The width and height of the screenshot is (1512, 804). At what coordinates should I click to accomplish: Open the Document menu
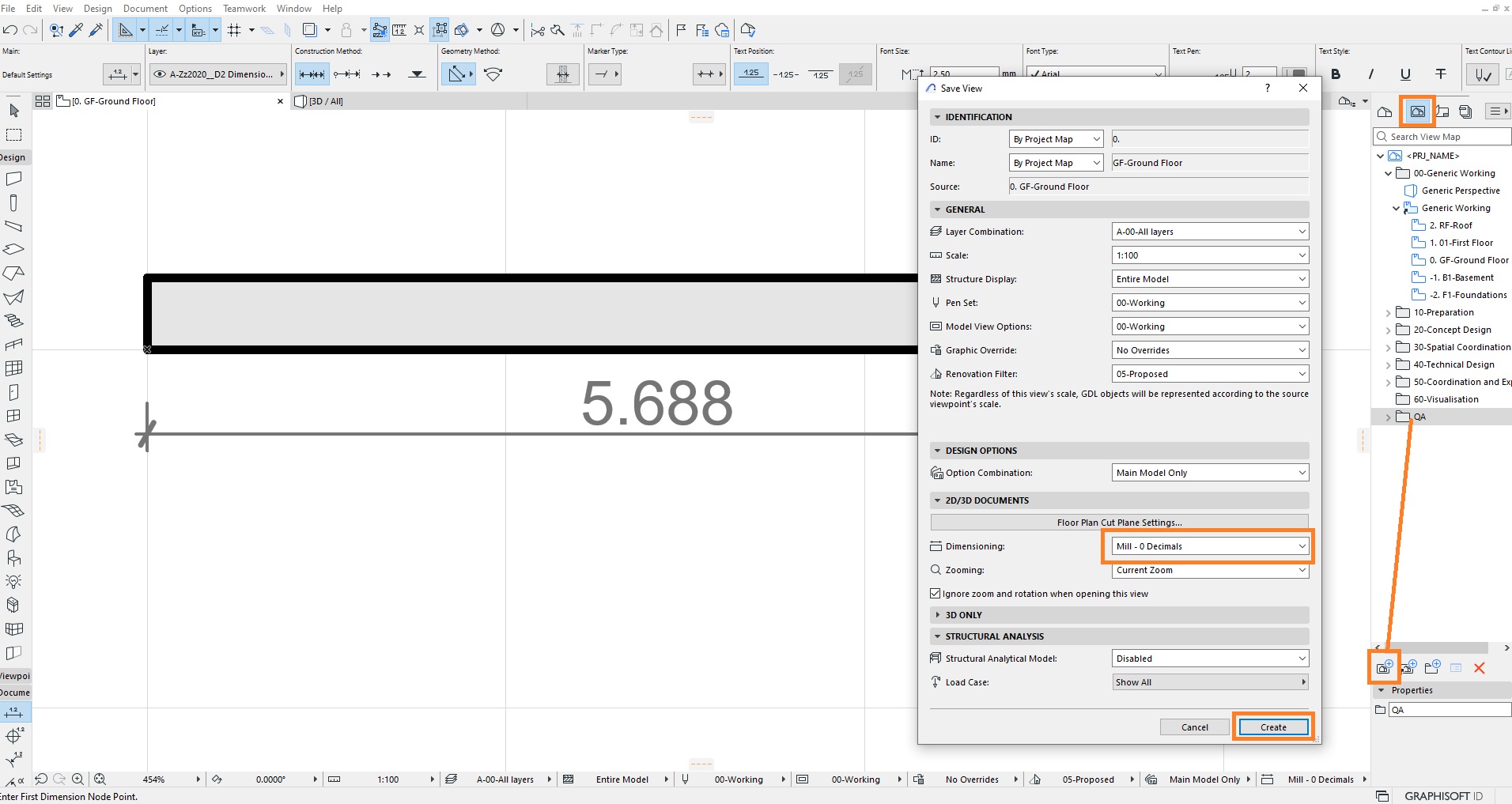click(x=146, y=8)
